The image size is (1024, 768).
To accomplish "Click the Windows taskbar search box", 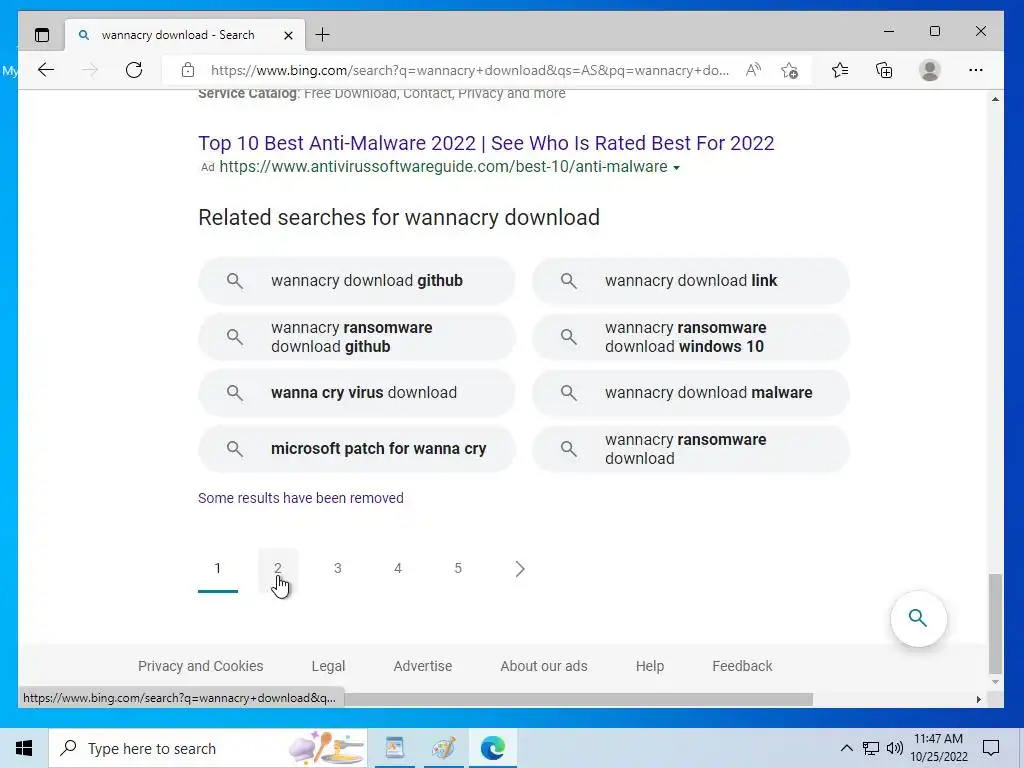I will (208, 748).
